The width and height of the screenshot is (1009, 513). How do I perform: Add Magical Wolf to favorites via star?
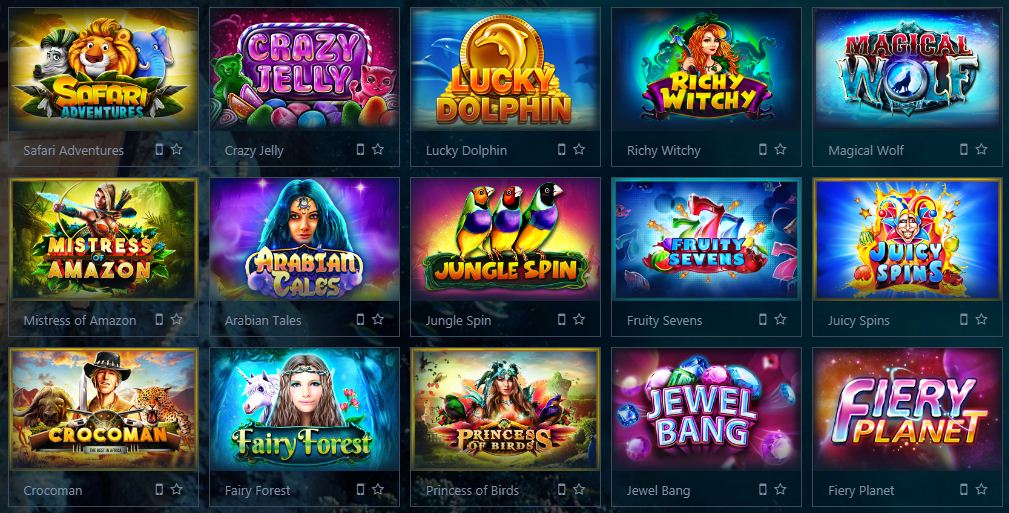981,149
